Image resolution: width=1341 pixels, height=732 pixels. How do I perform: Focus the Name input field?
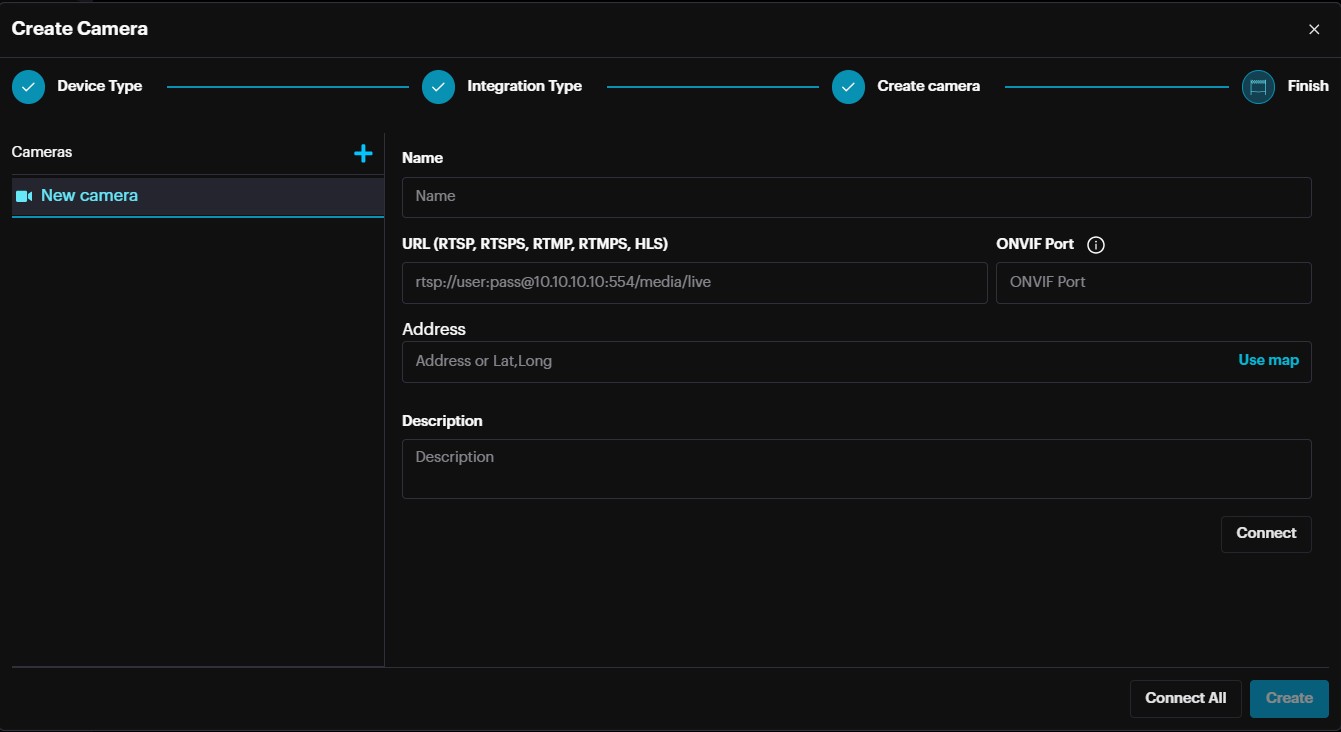click(856, 197)
